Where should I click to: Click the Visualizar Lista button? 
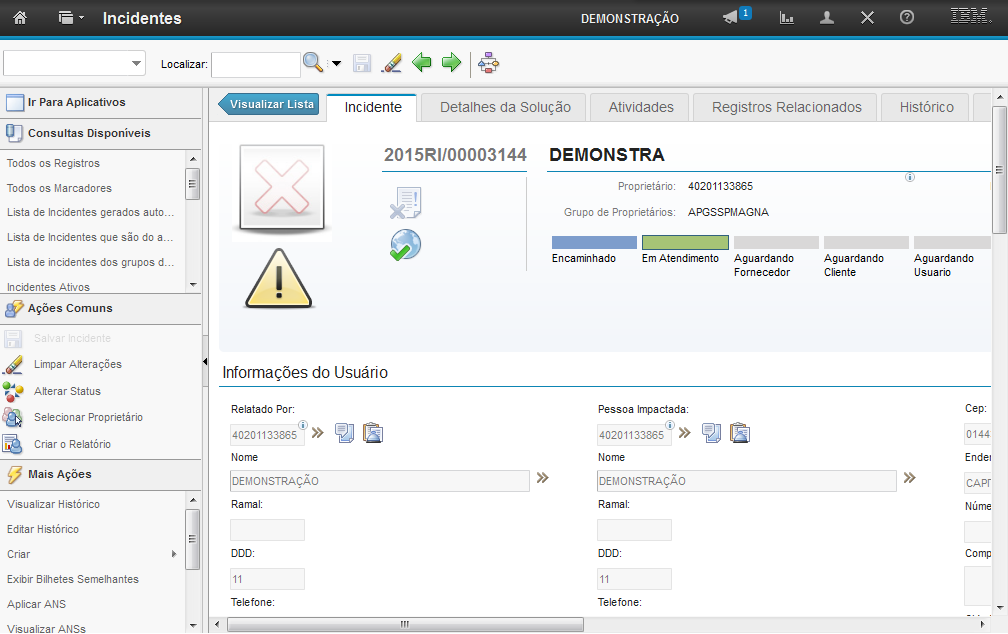click(270, 104)
